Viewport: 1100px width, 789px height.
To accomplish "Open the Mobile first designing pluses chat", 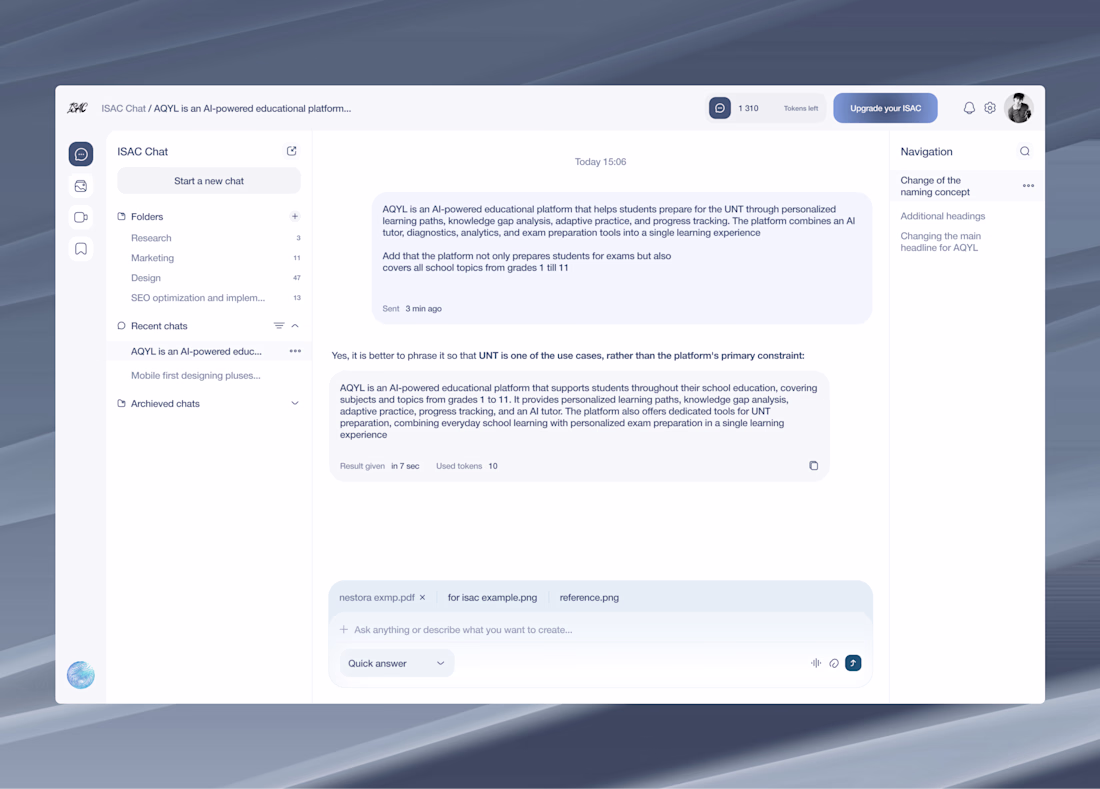I will 196,376.
